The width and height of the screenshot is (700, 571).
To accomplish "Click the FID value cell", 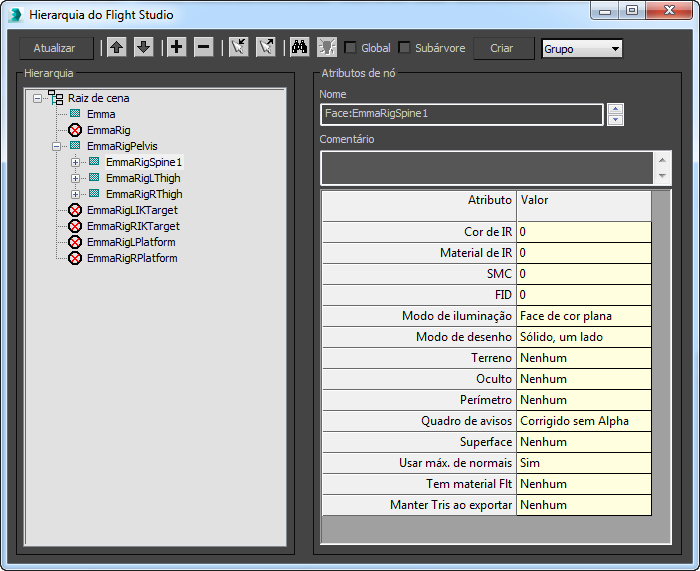I will pos(584,295).
